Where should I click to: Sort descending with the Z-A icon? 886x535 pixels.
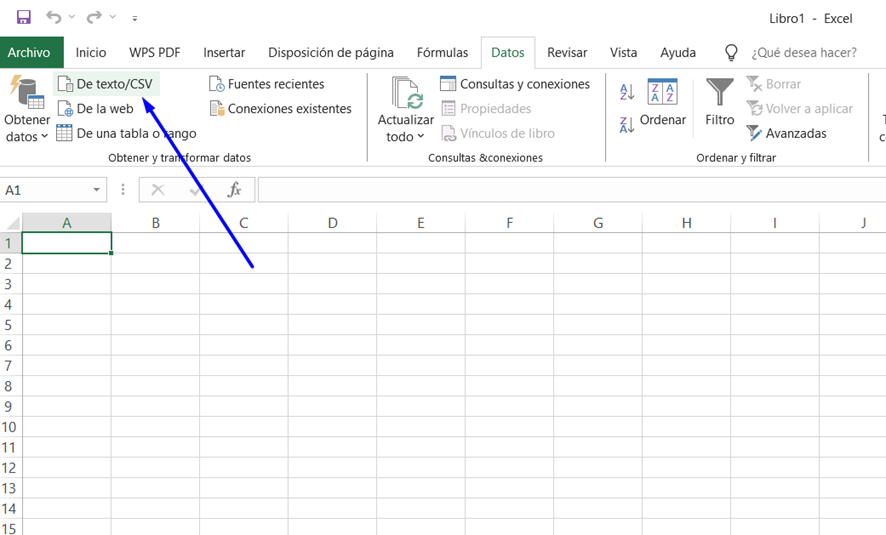pyautogui.click(x=627, y=124)
